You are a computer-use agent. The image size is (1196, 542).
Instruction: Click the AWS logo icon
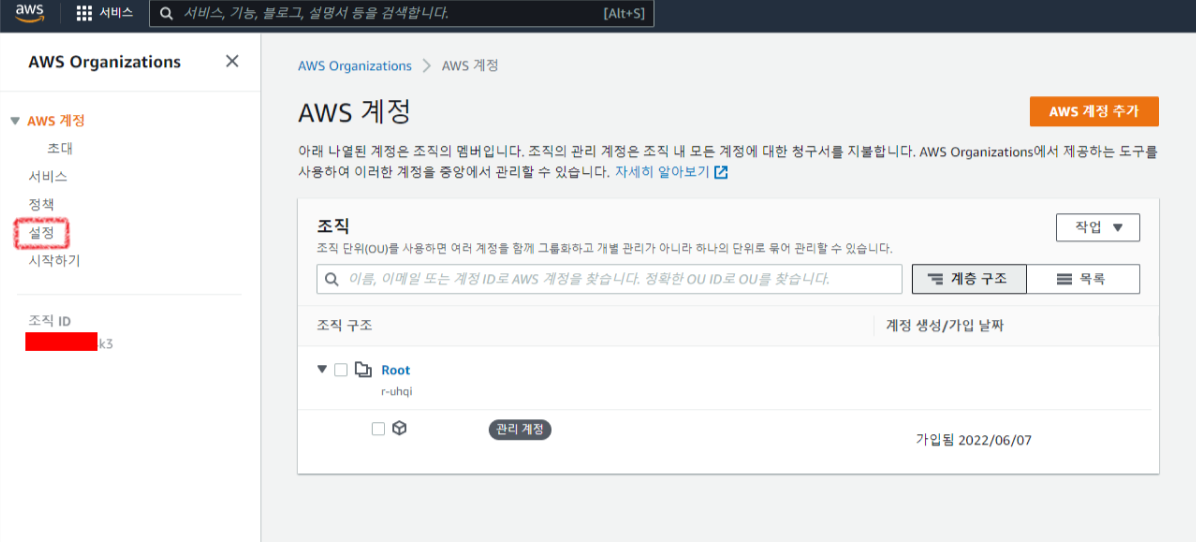pos(30,13)
